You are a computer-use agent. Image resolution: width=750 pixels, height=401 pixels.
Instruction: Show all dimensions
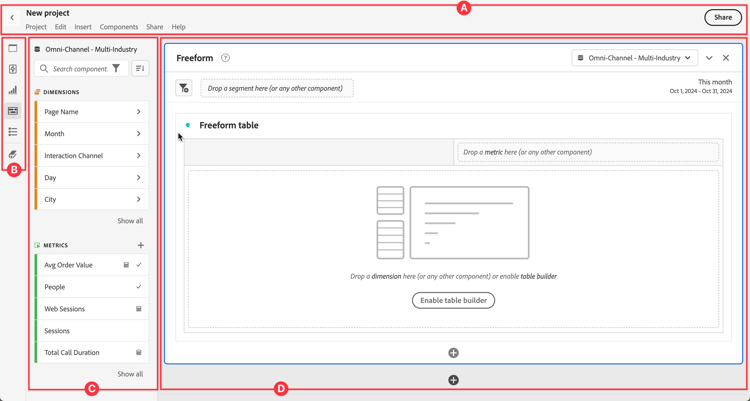point(130,221)
